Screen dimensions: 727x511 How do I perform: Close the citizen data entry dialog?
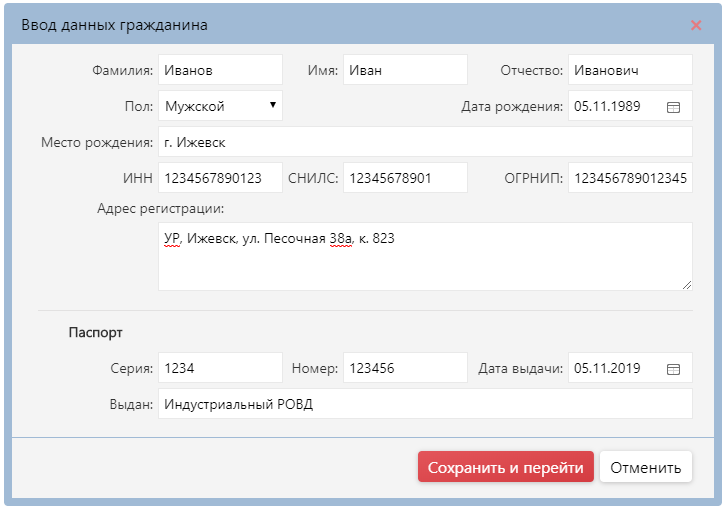point(696,25)
